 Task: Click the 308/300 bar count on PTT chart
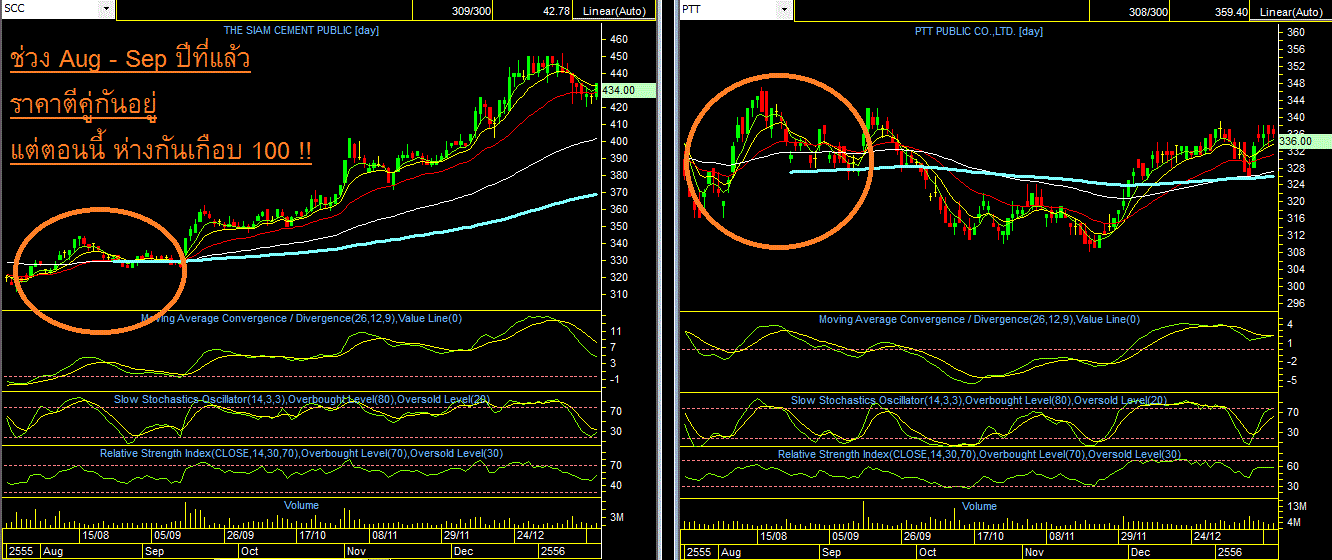1147,11
